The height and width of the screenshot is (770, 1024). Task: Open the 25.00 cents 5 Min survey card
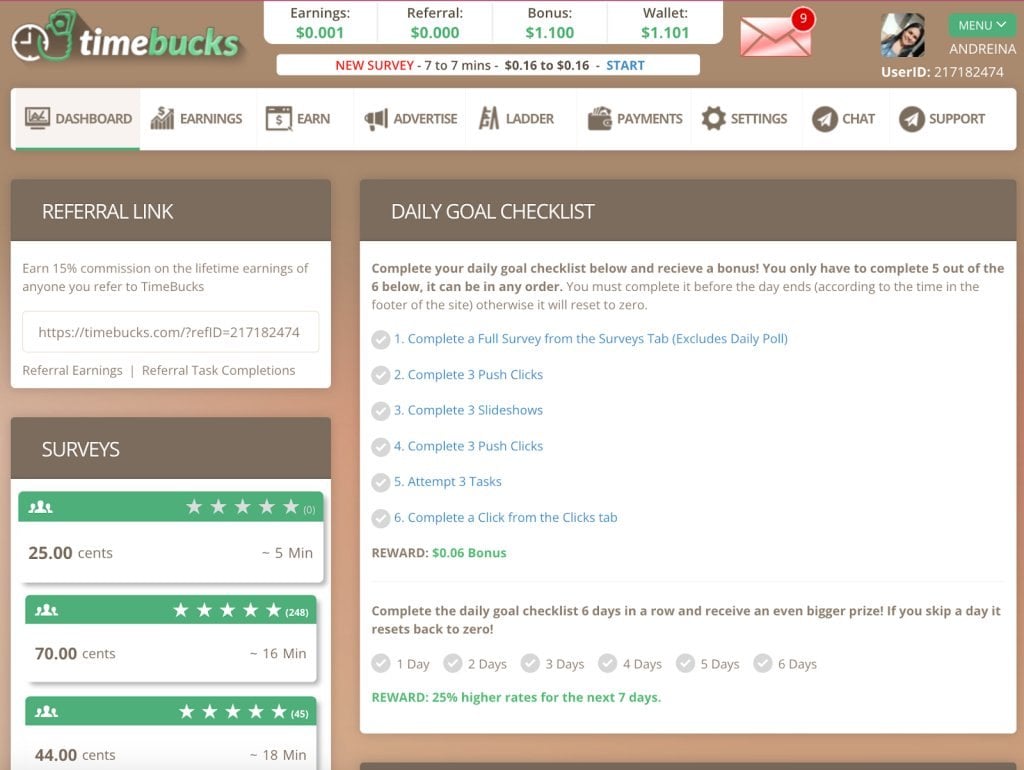171,537
